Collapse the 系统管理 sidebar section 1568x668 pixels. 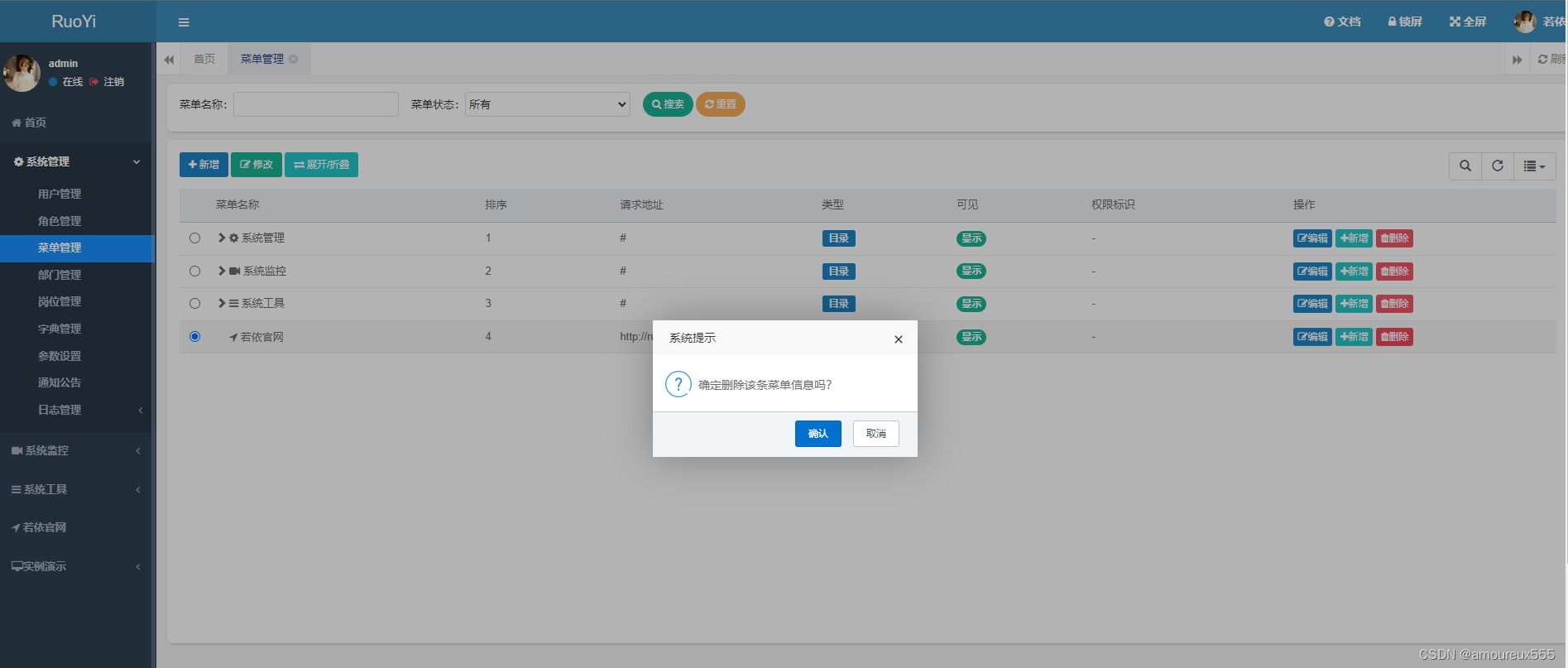(x=77, y=162)
